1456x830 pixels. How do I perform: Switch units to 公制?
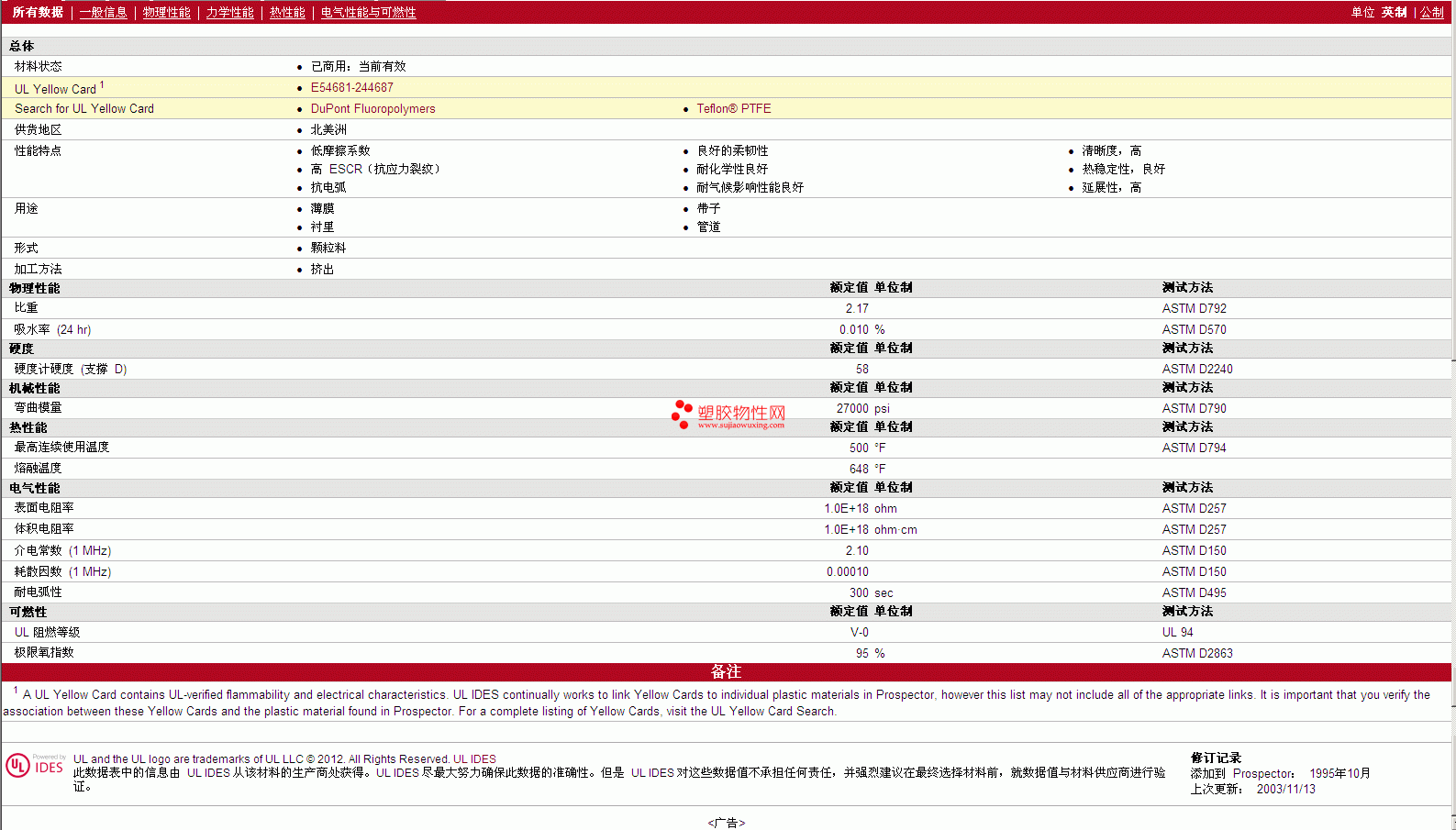[1432, 12]
